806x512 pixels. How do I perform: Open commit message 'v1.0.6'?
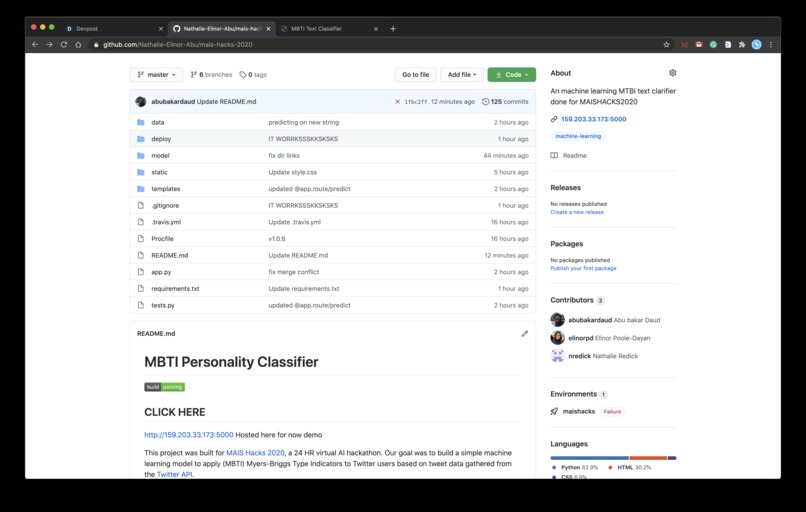click(x=277, y=239)
